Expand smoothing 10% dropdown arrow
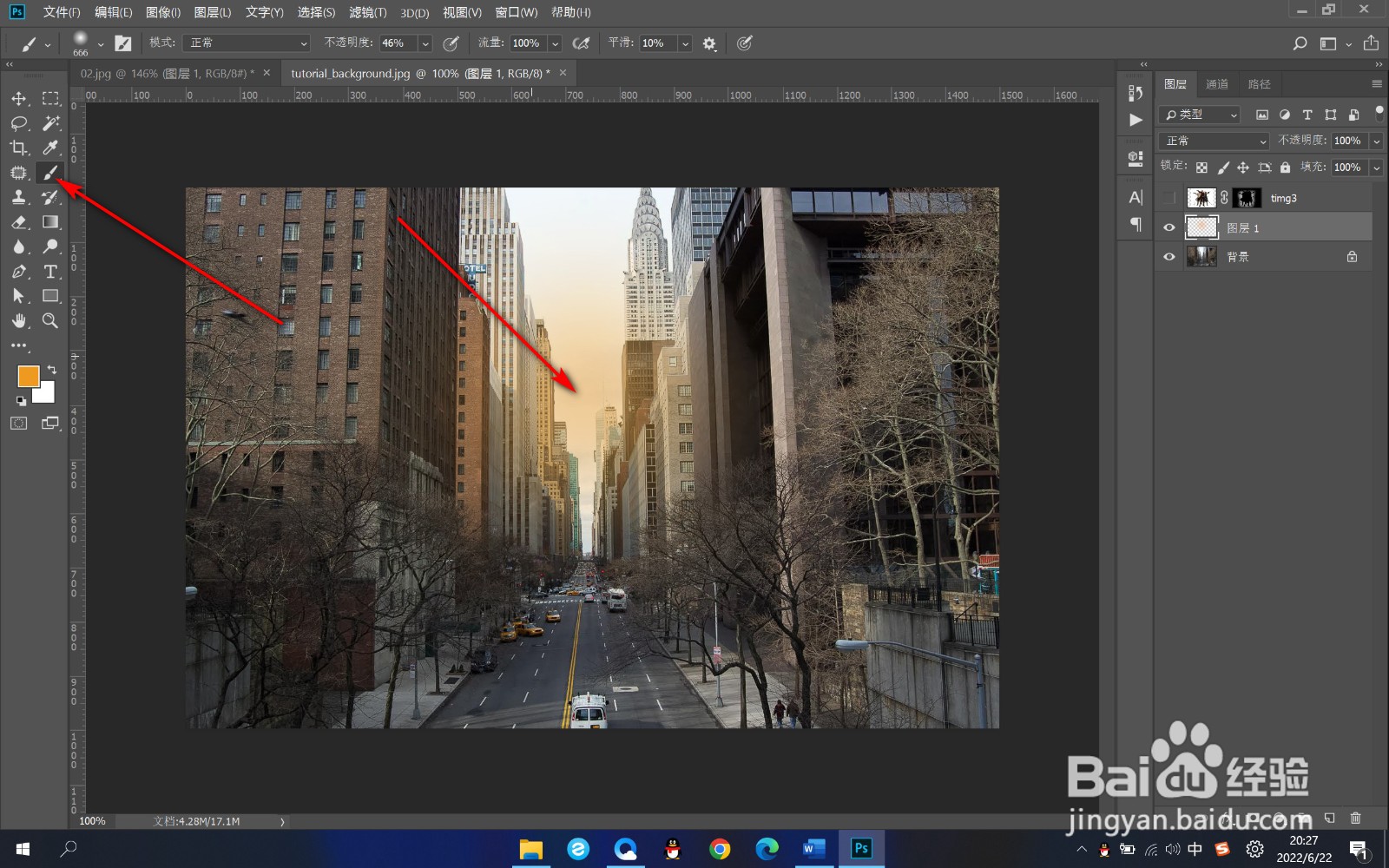1389x868 pixels. tap(685, 43)
